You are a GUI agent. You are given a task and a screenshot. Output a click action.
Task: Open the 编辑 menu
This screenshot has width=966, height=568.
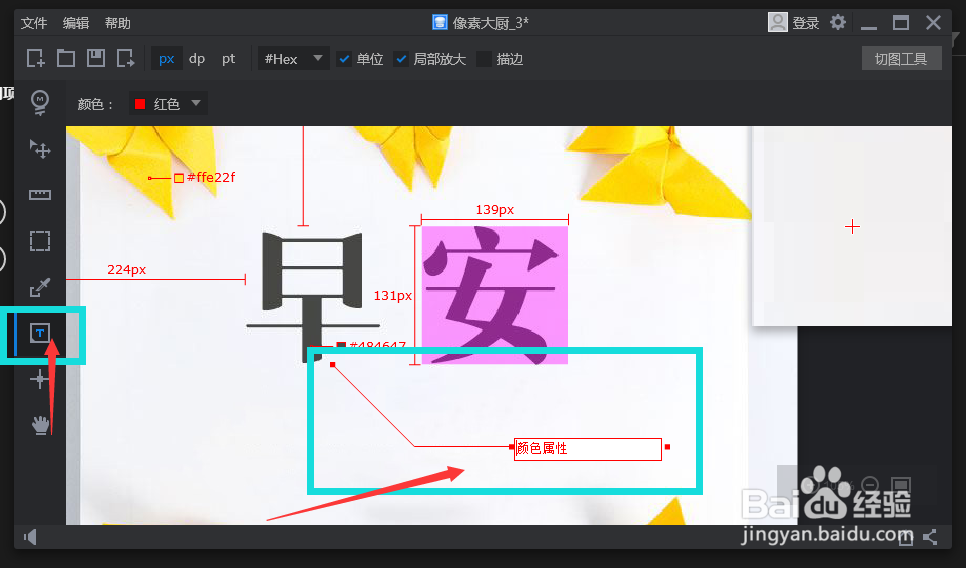click(76, 23)
